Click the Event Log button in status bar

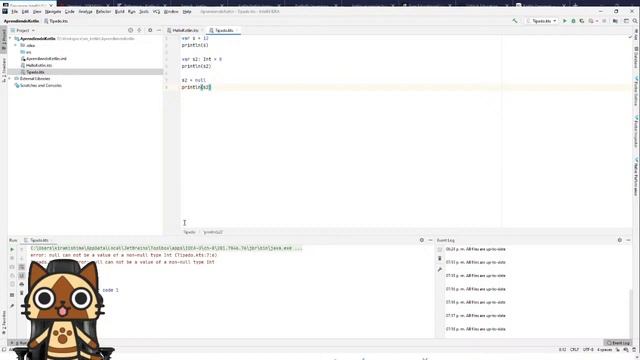[618, 343]
